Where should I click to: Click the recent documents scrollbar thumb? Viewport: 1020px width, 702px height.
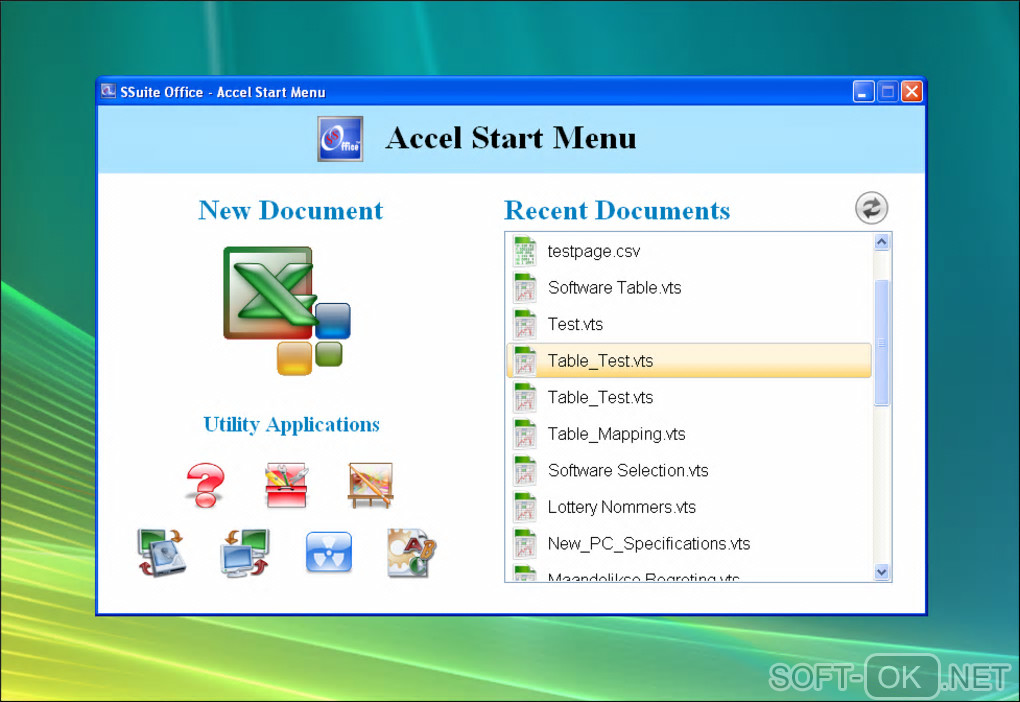[881, 343]
